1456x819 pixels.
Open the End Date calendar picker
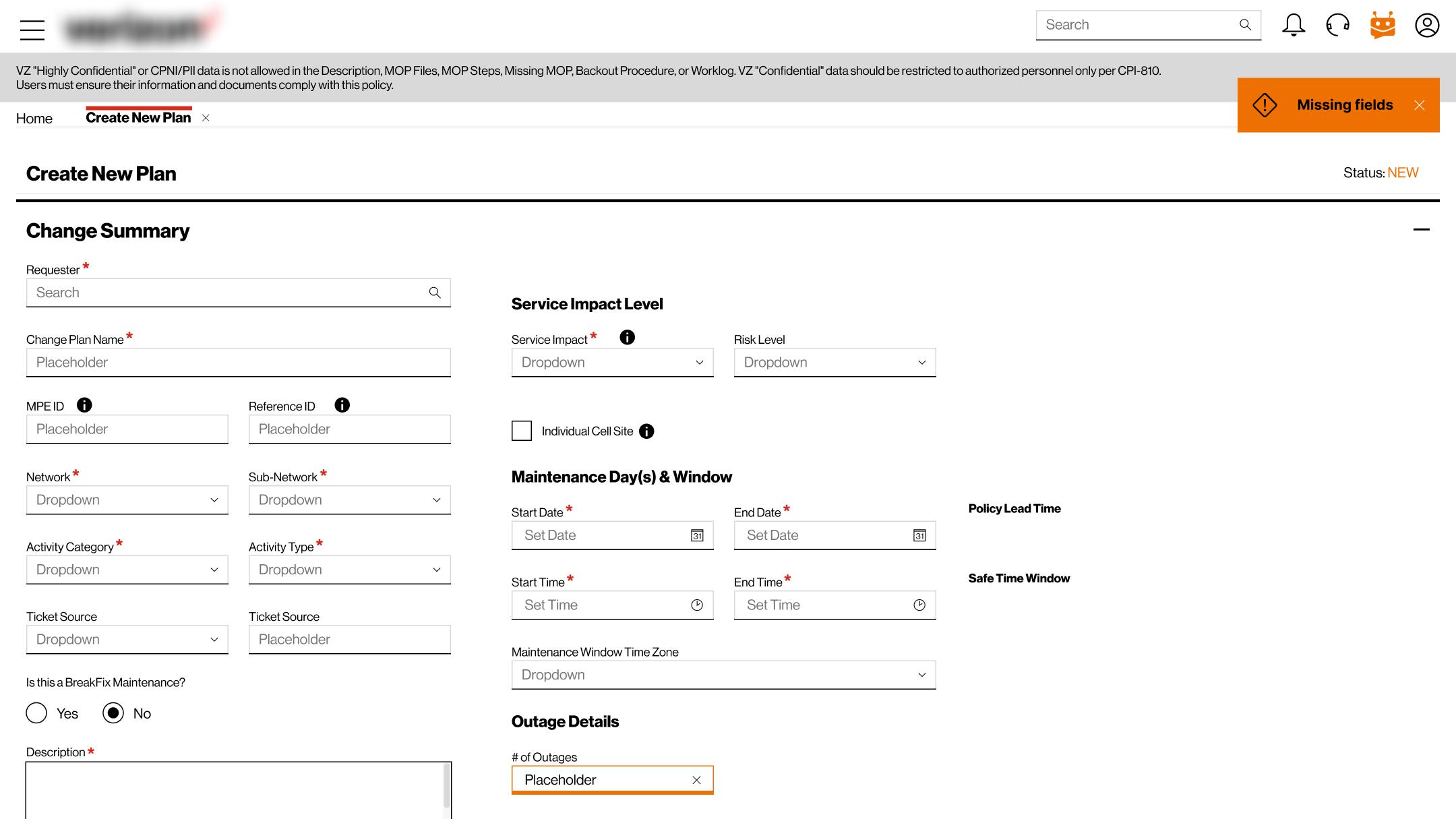pos(919,535)
